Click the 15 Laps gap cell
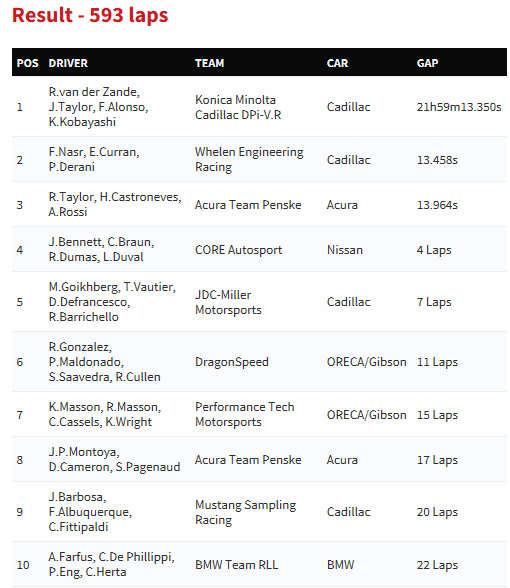The height and width of the screenshot is (588, 510). tap(437, 415)
